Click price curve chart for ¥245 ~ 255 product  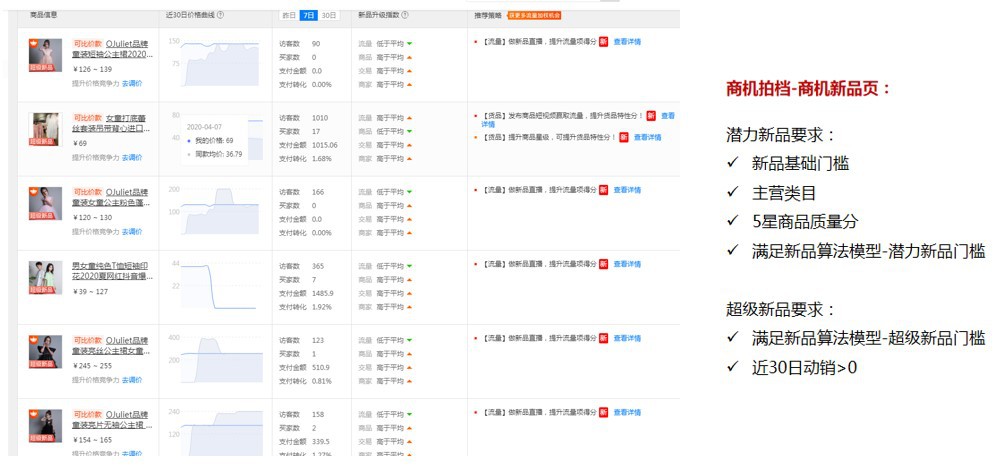pyautogui.click(x=215, y=359)
